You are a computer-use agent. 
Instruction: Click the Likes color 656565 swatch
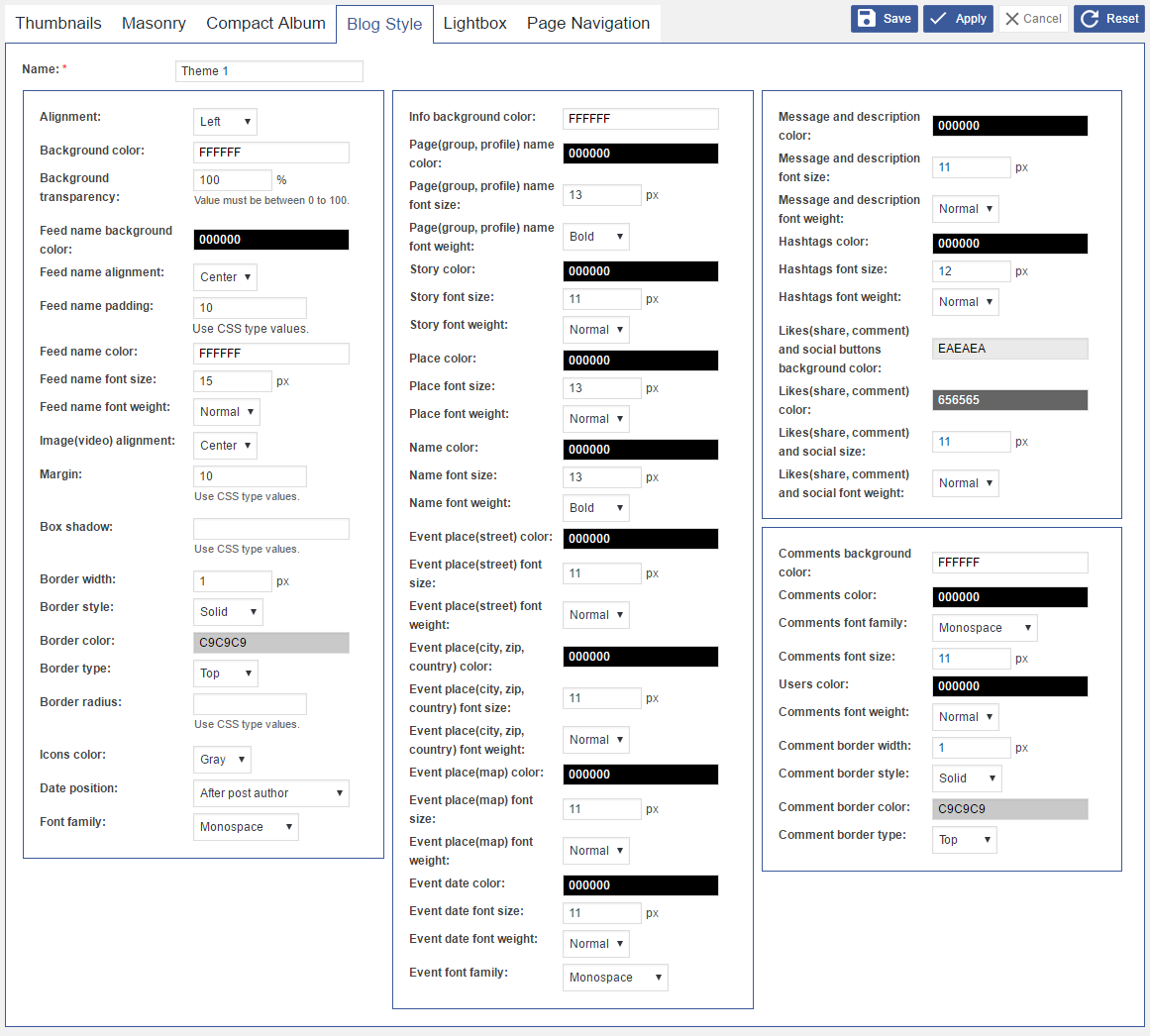click(x=1009, y=400)
